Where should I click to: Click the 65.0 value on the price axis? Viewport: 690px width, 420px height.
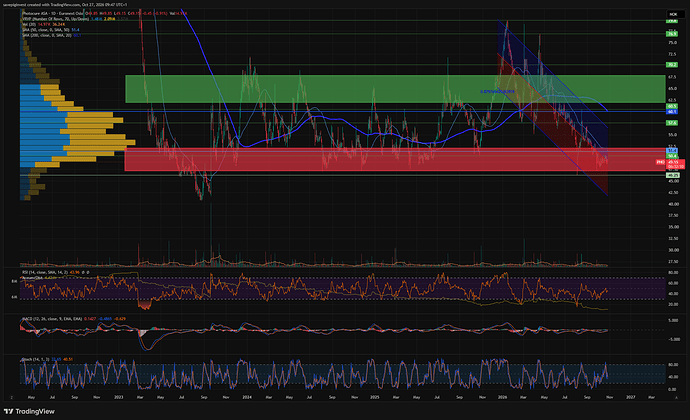coord(672,88)
